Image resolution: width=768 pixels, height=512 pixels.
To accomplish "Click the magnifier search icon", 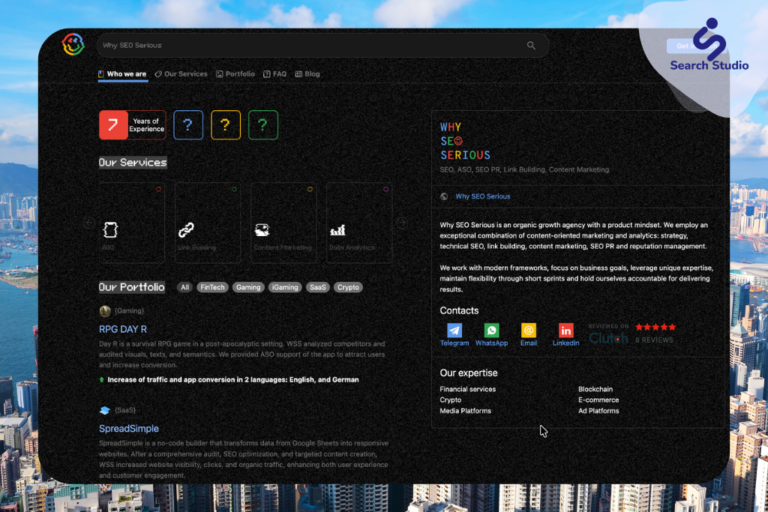I will pyautogui.click(x=531, y=46).
